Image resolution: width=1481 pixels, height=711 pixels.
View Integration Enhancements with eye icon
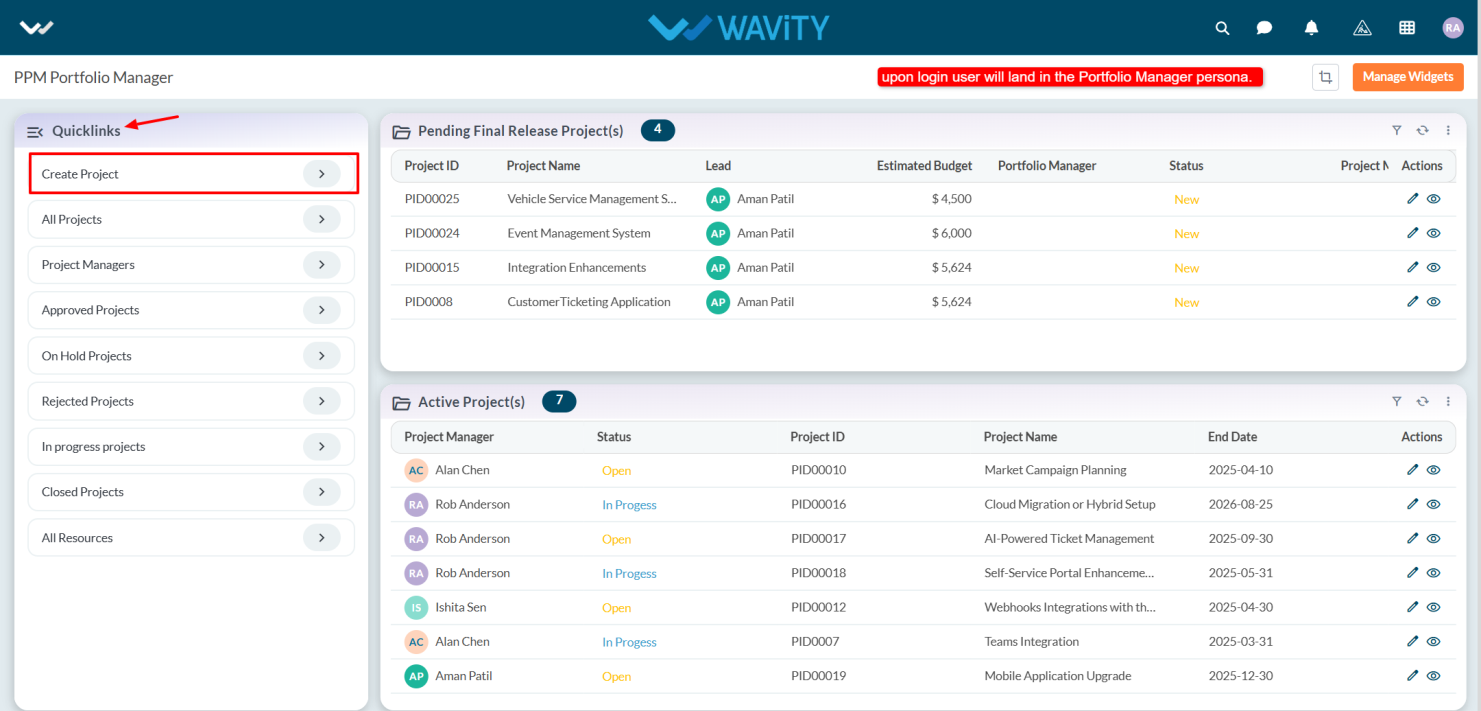1434,267
